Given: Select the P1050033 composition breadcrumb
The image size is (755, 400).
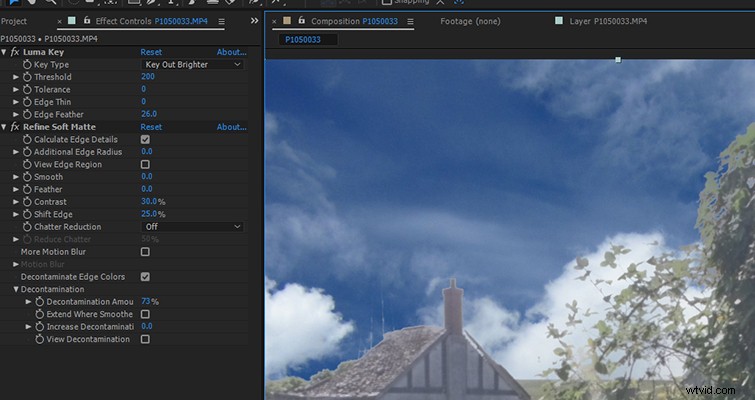Looking at the screenshot, I should pos(303,39).
